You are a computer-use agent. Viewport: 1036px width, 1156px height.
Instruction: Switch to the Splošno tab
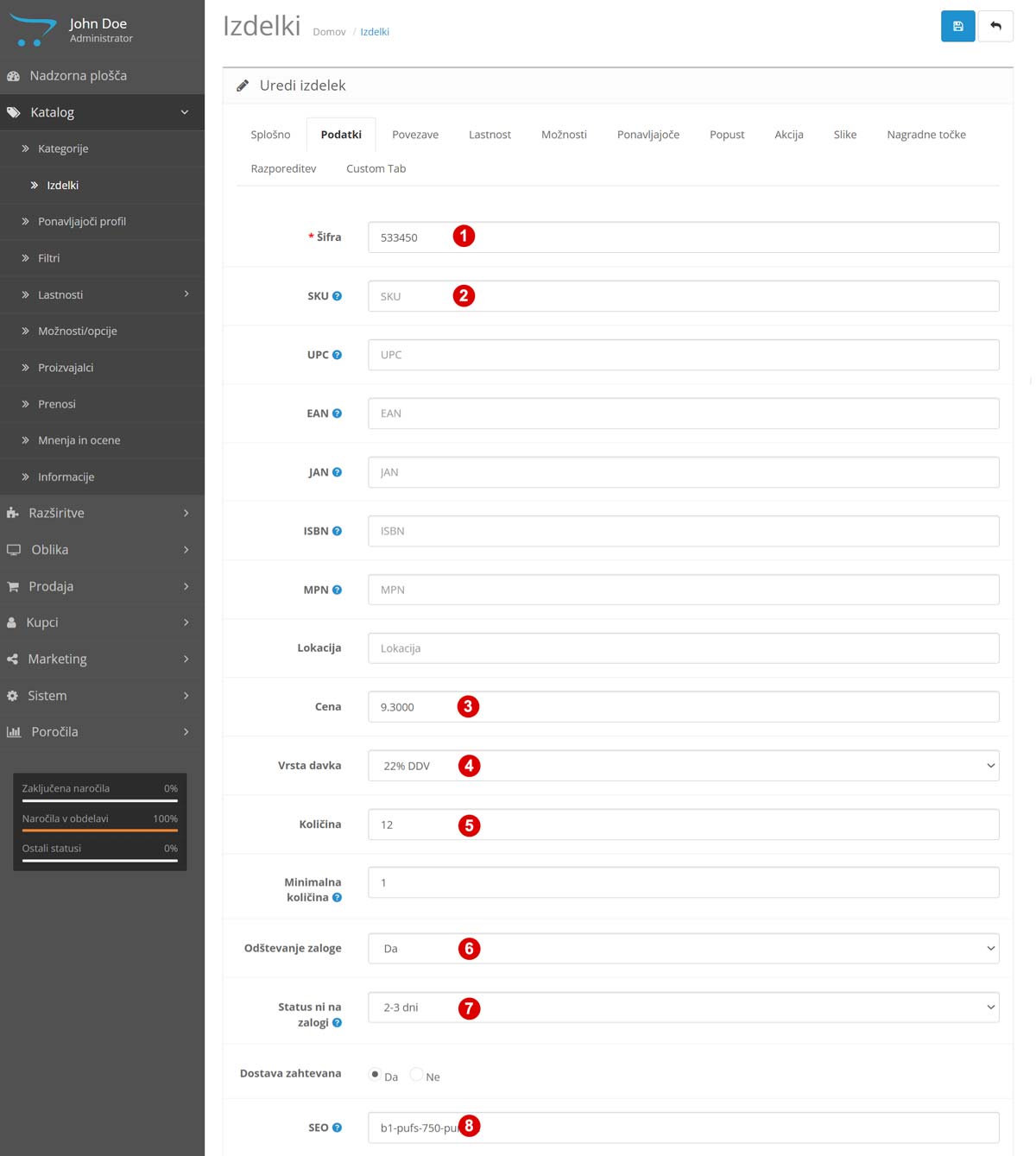pyautogui.click(x=270, y=135)
